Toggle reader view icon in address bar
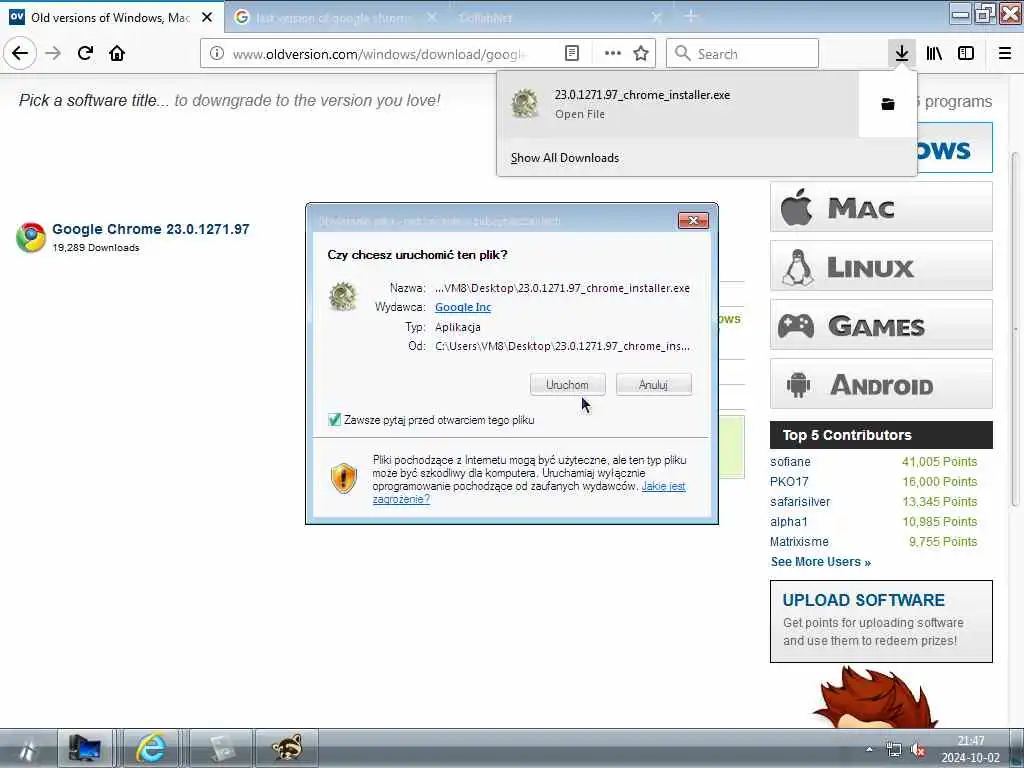The width and height of the screenshot is (1024, 768). tap(571, 54)
